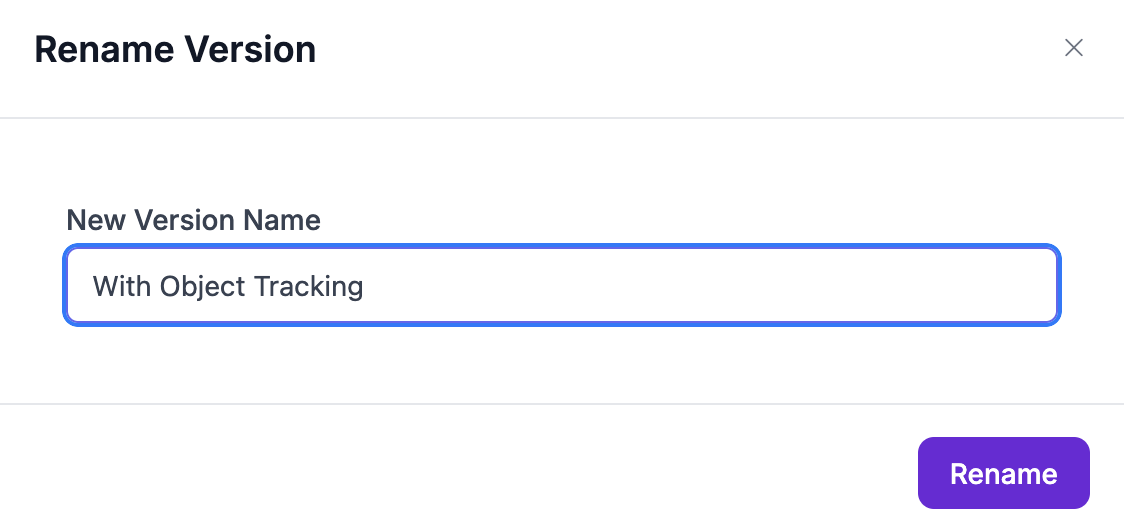
Task: Dismiss the dialog with the X icon
Action: point(1074,48)
